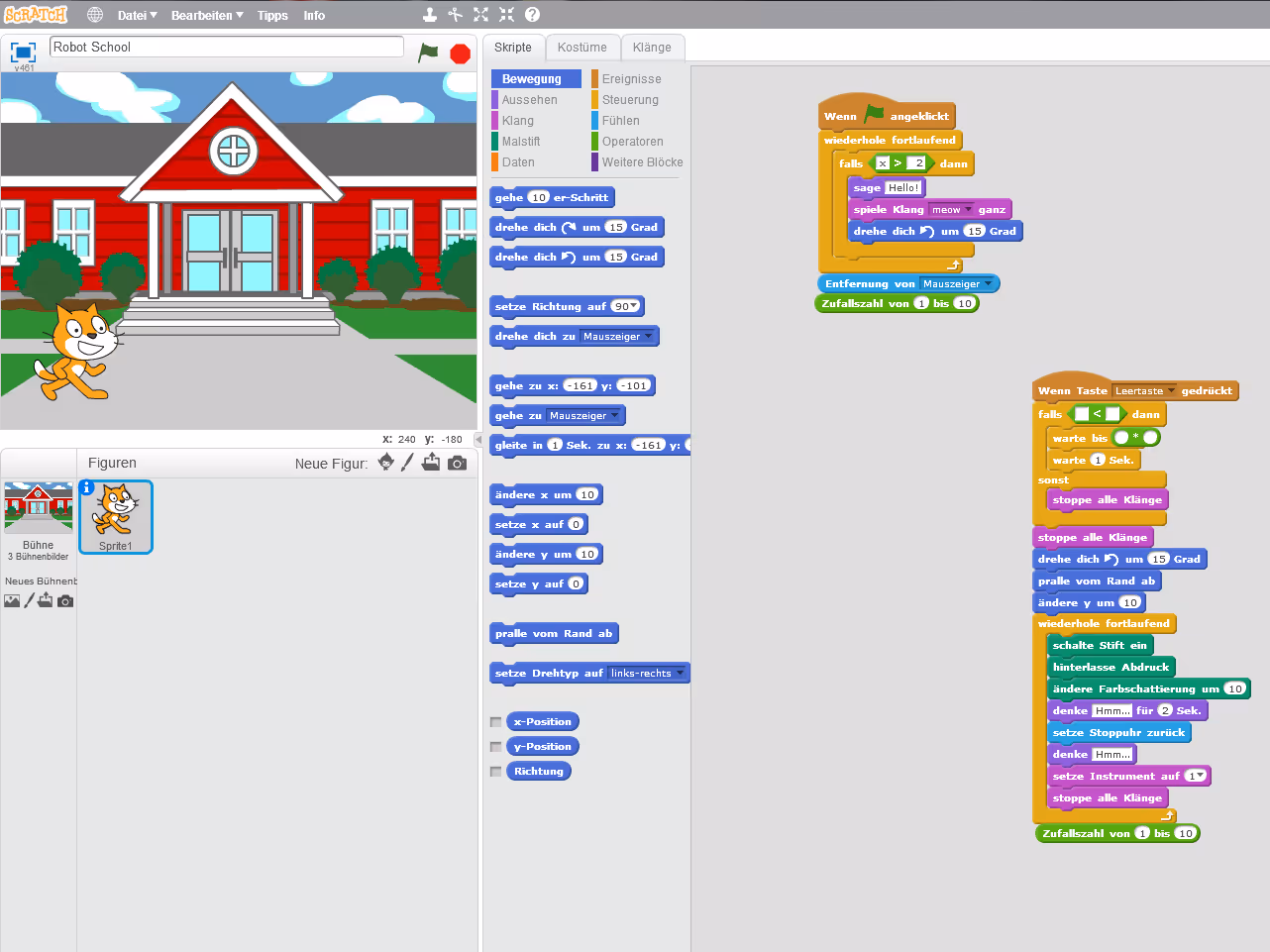Image resolution: width=1270 pixels, height=952 pixels.
Task: Click the green flag to start the project
Action: (428, 53)
